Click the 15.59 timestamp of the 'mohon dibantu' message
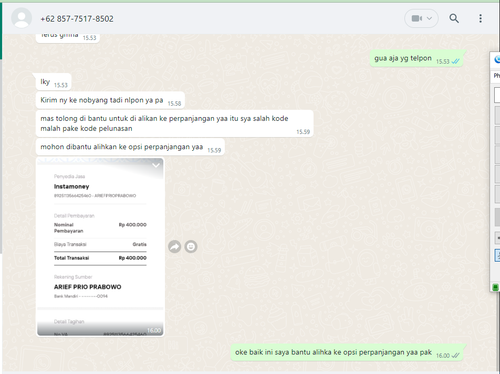This screenshot has height=374, width=500. 214,150
